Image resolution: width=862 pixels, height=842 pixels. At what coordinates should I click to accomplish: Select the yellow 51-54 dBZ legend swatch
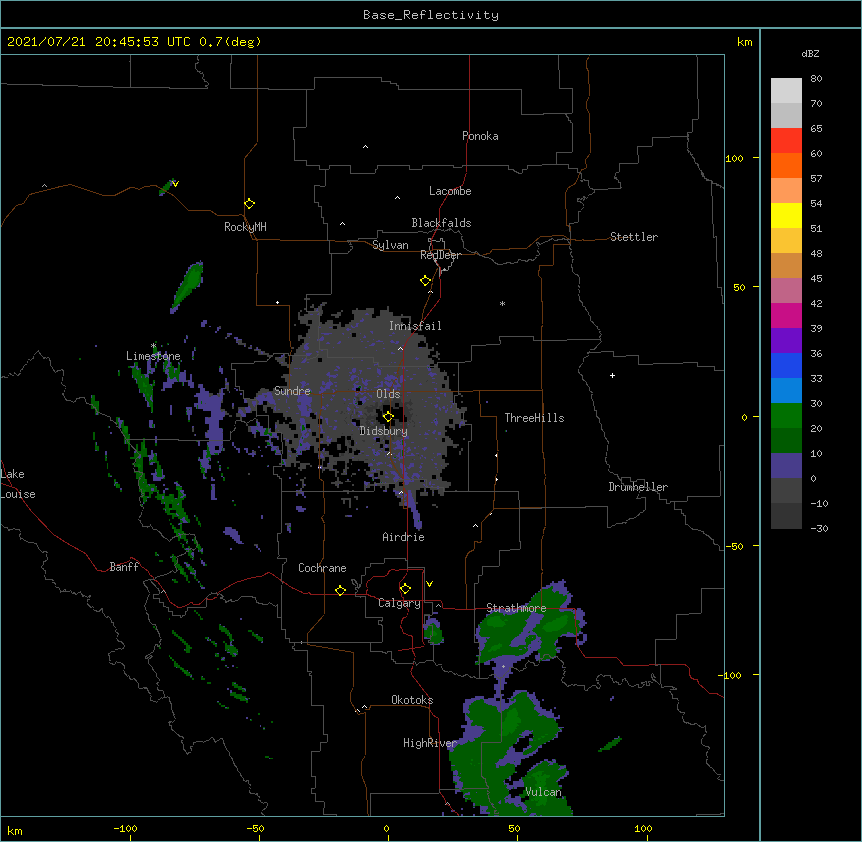786,215
